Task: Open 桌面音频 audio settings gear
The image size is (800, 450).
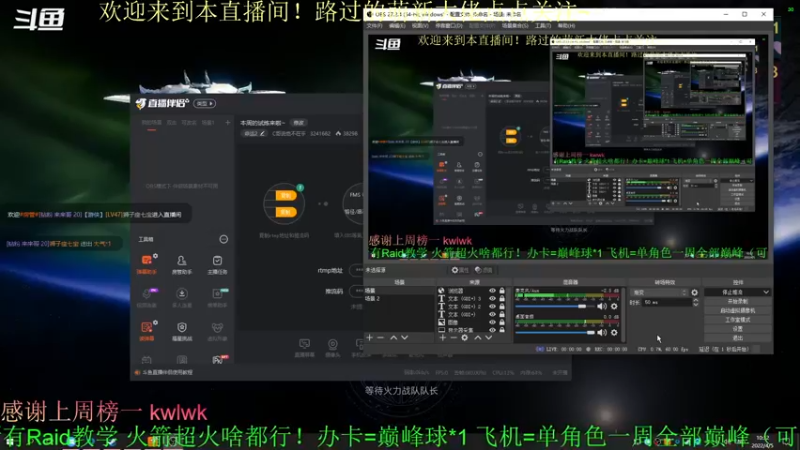Action: pyautogui.click(x=614, y=333)
